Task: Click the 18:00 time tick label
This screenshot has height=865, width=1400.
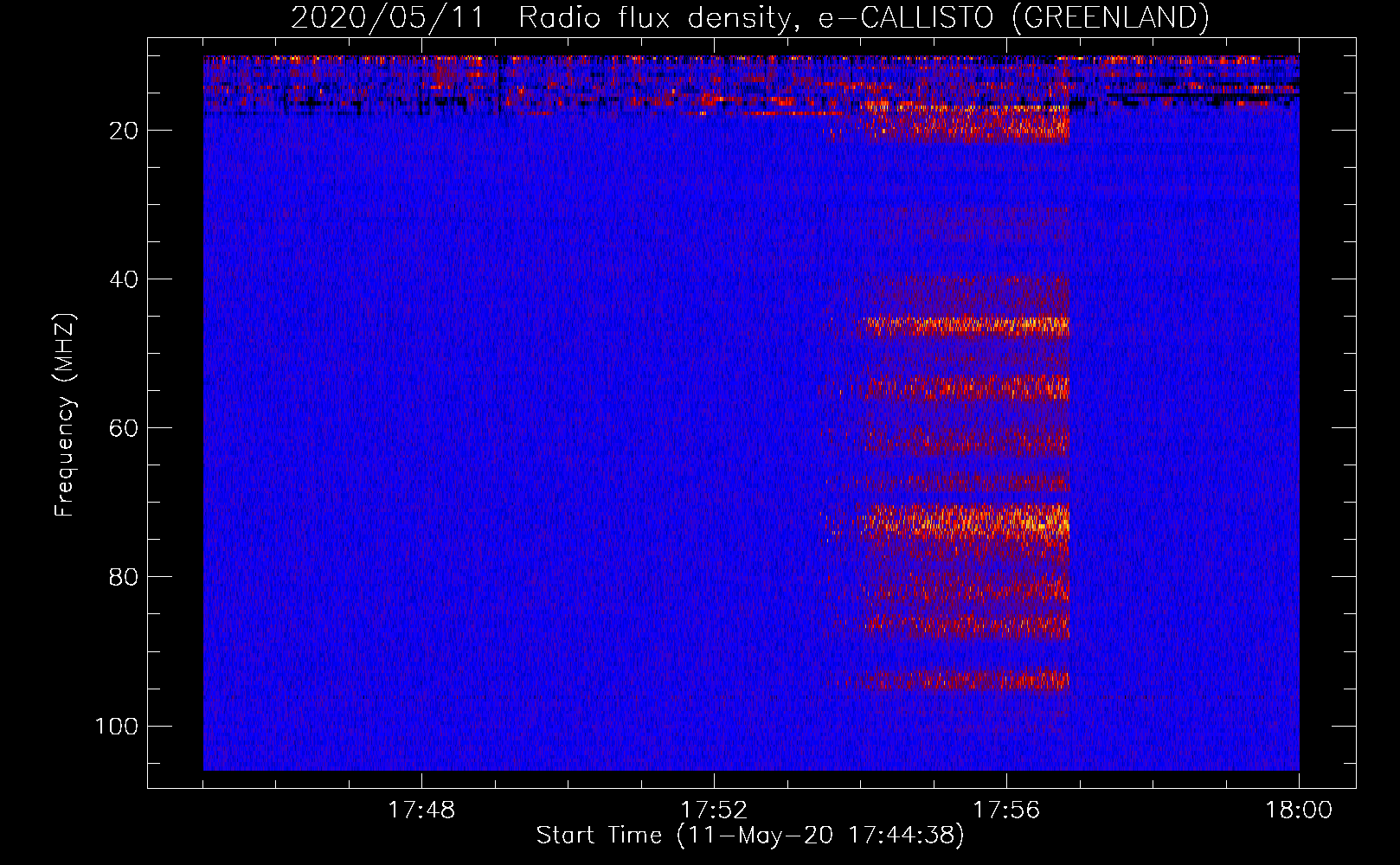Action: tap(1299, 811)
